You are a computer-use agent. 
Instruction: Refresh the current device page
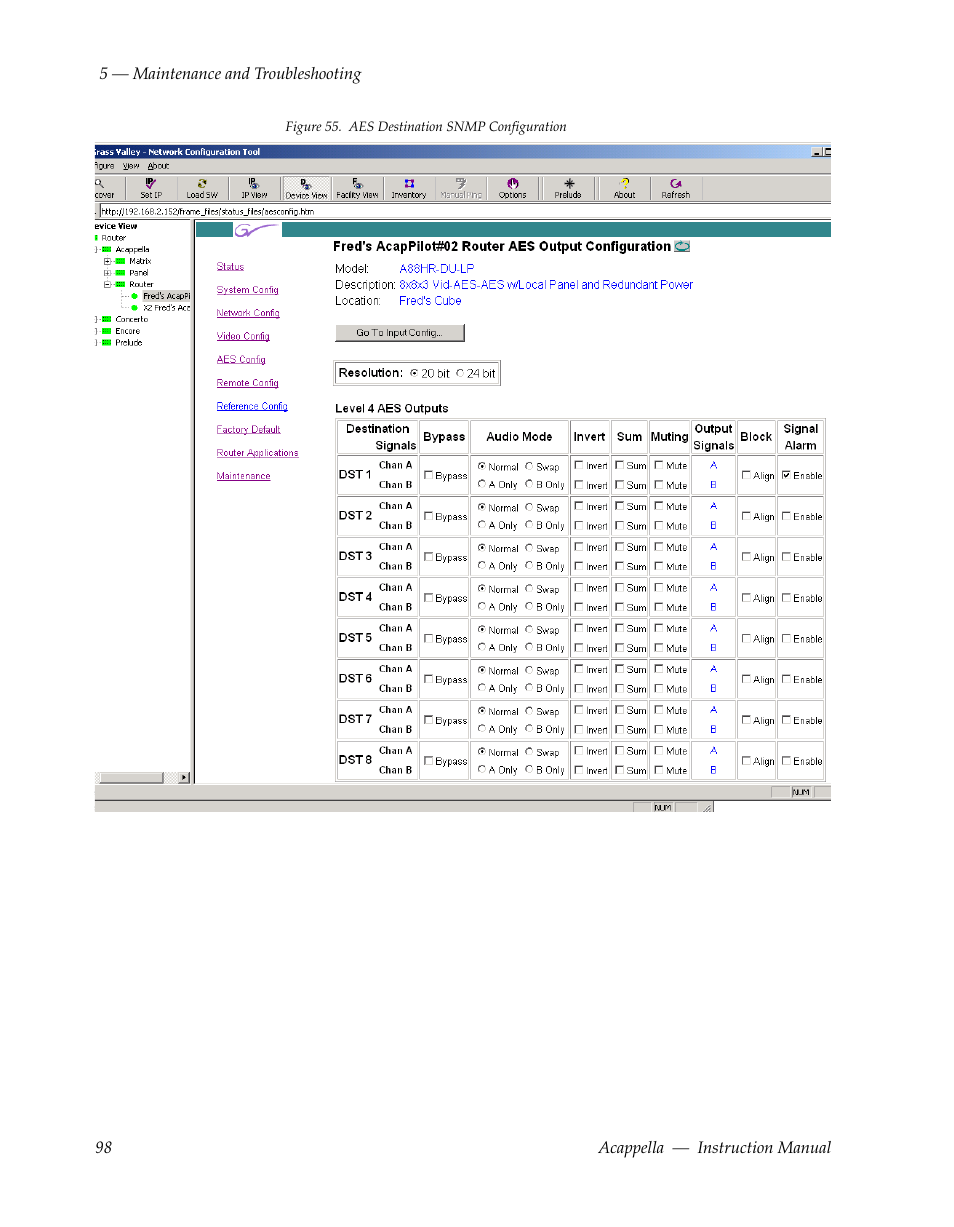[675, 188]
